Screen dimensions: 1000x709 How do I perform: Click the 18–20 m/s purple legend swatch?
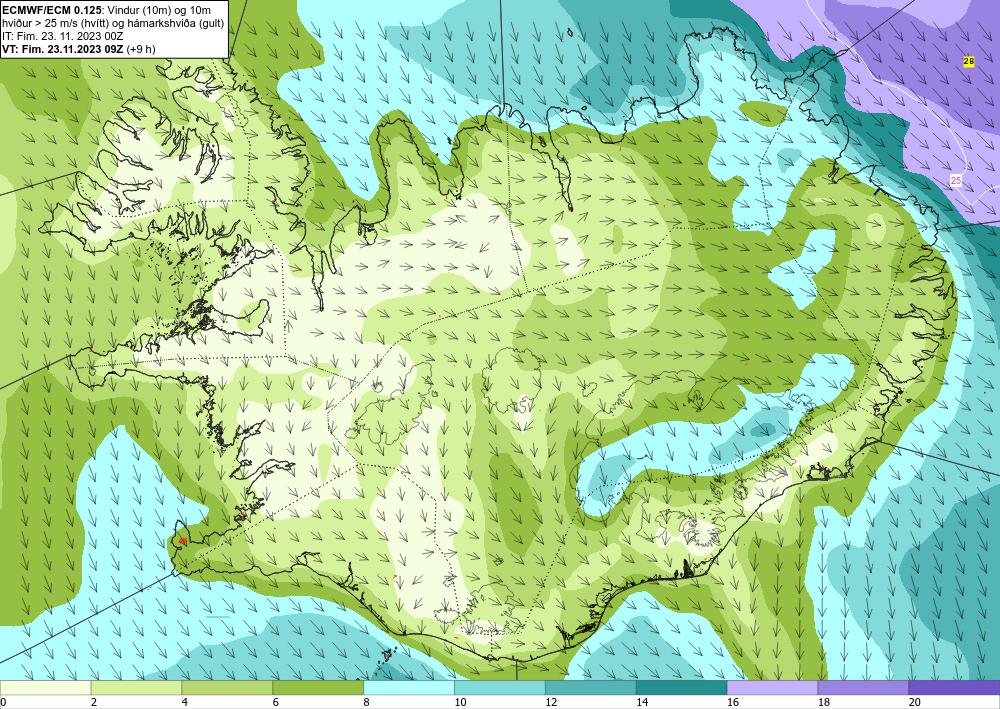(x=863, y=688)
